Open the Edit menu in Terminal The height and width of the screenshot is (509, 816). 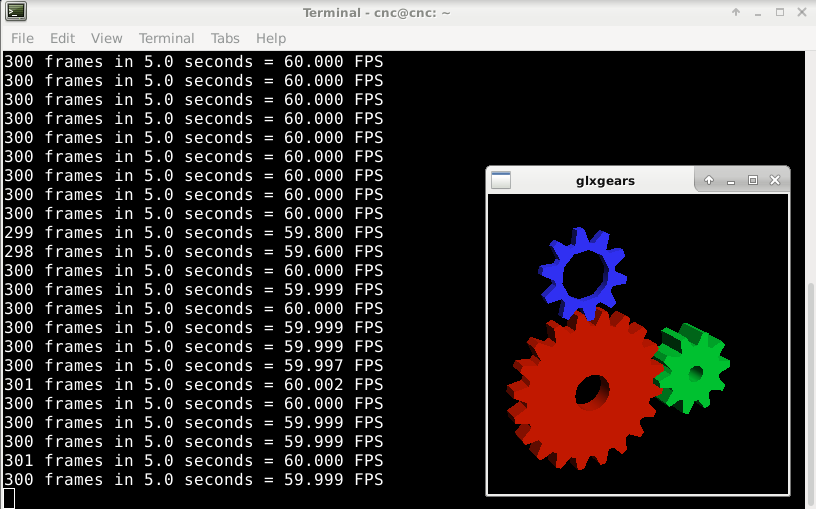point(62,39)
